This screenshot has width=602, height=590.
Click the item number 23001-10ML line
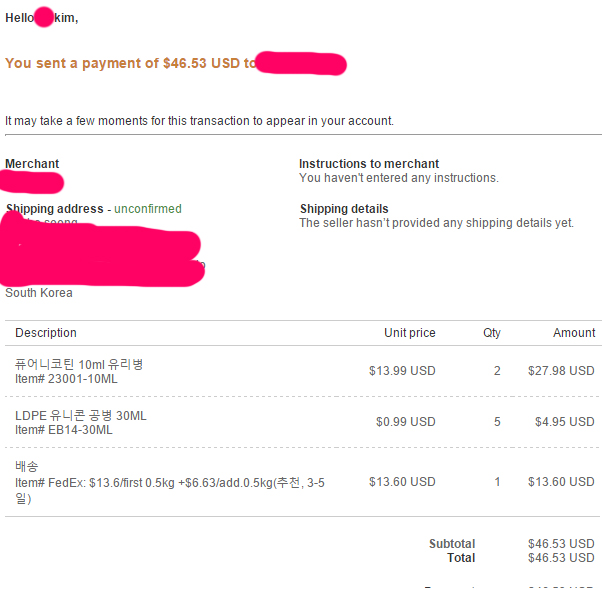pos(64,379)
